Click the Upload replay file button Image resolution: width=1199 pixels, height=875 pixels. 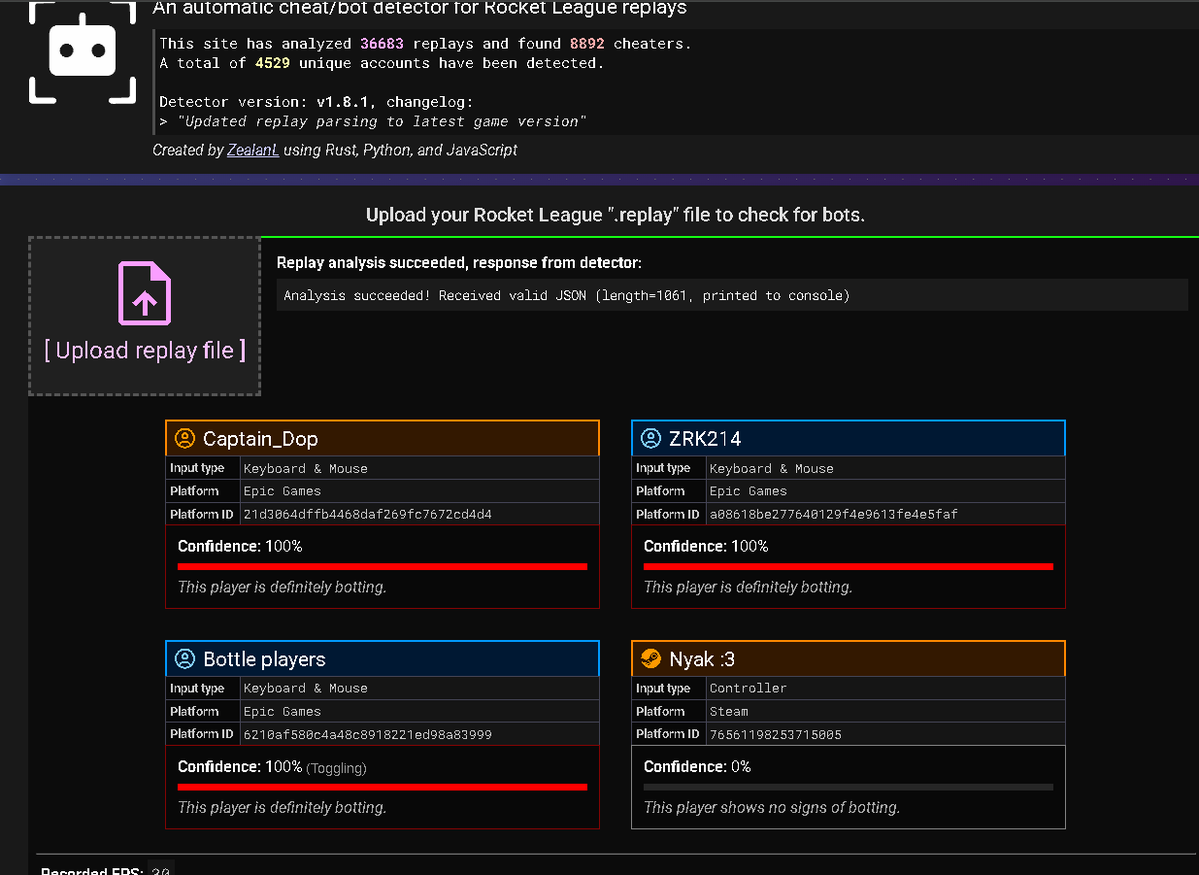pos(145,316)
